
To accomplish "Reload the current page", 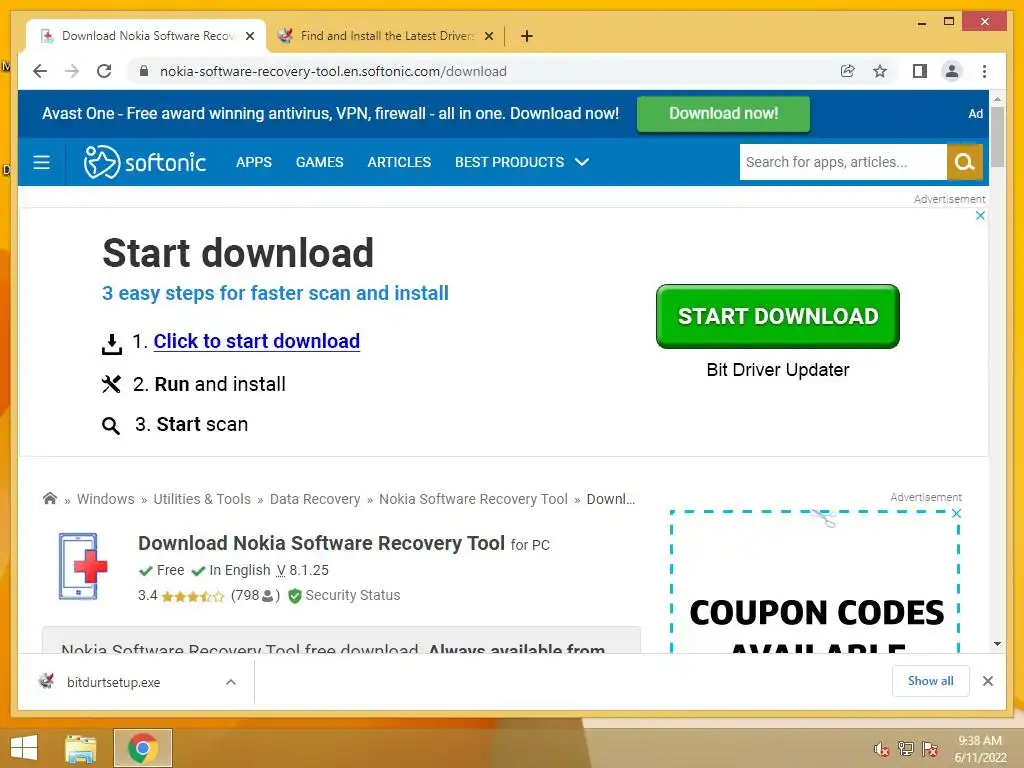I will click(x=104, y=71).
